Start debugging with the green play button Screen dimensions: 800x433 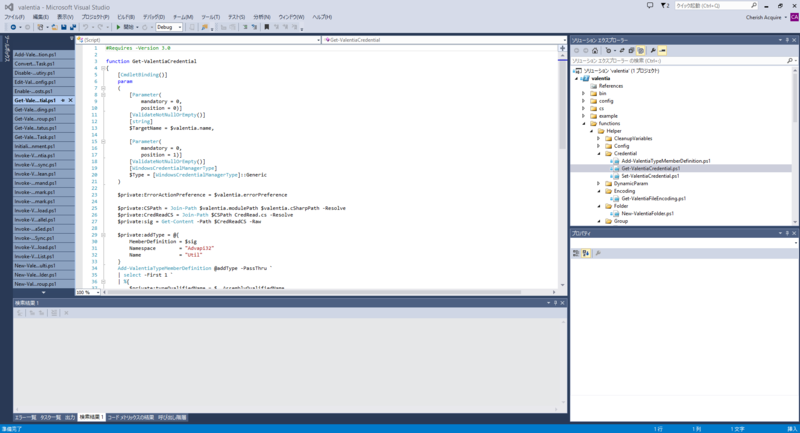click(118, 27)
